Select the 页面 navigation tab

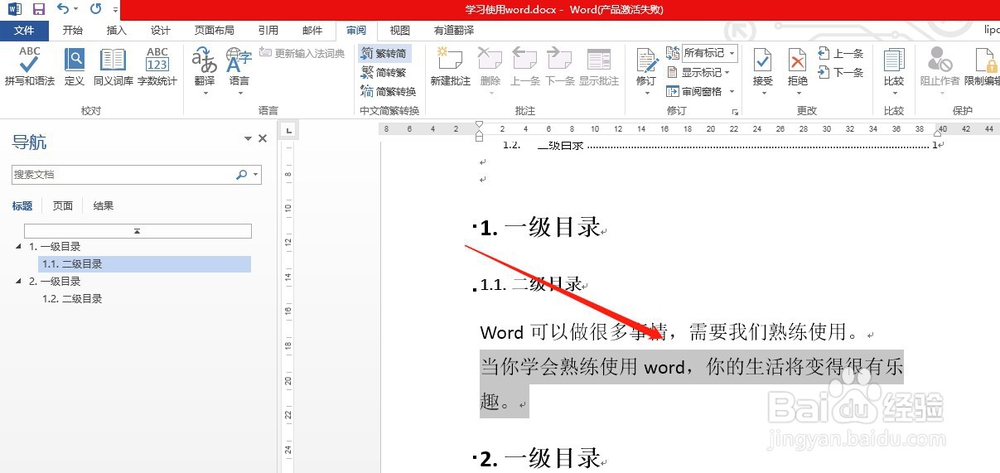[62, 206]
